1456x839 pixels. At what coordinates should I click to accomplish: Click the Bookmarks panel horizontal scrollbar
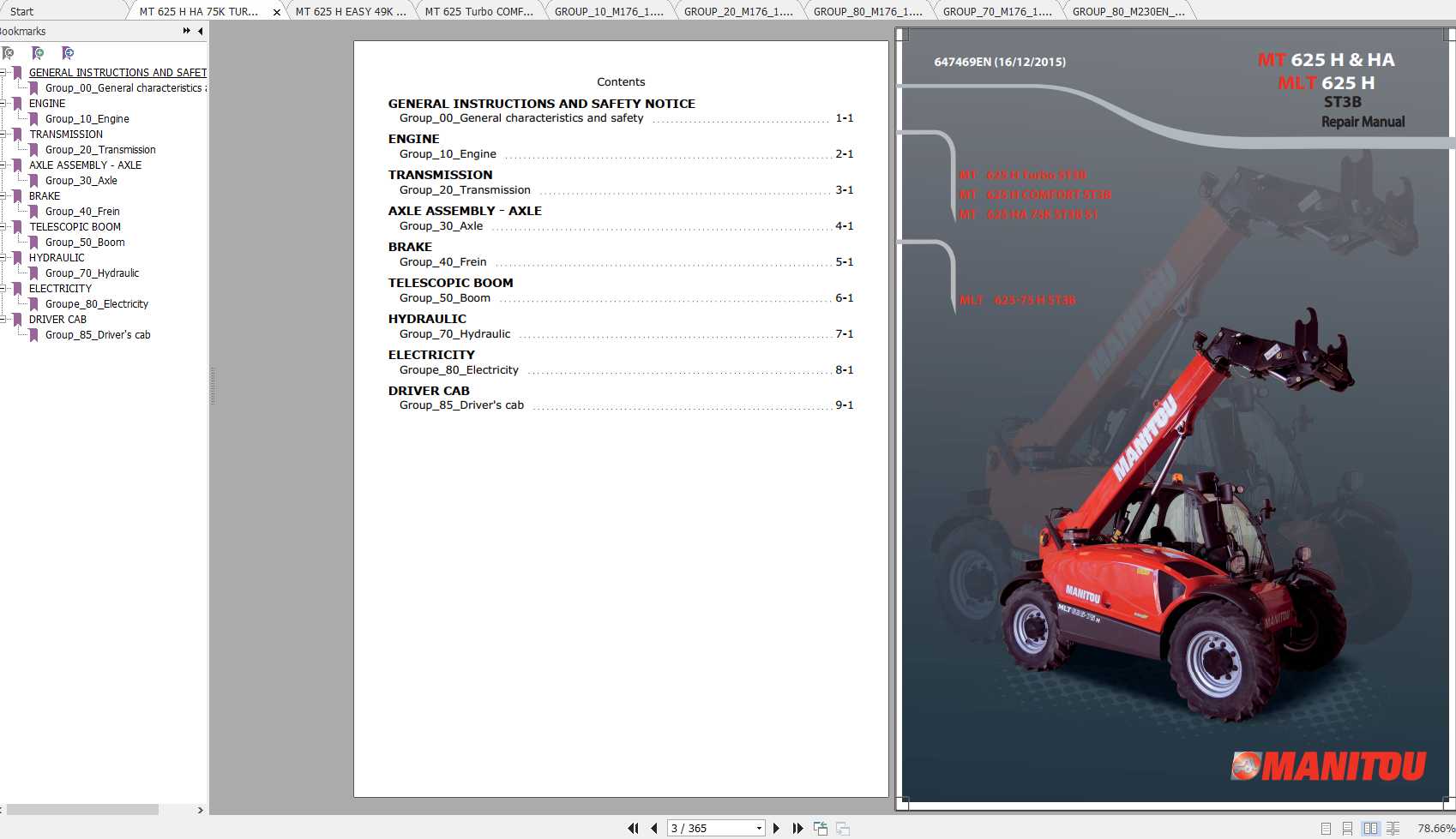[x=82, y=810]
